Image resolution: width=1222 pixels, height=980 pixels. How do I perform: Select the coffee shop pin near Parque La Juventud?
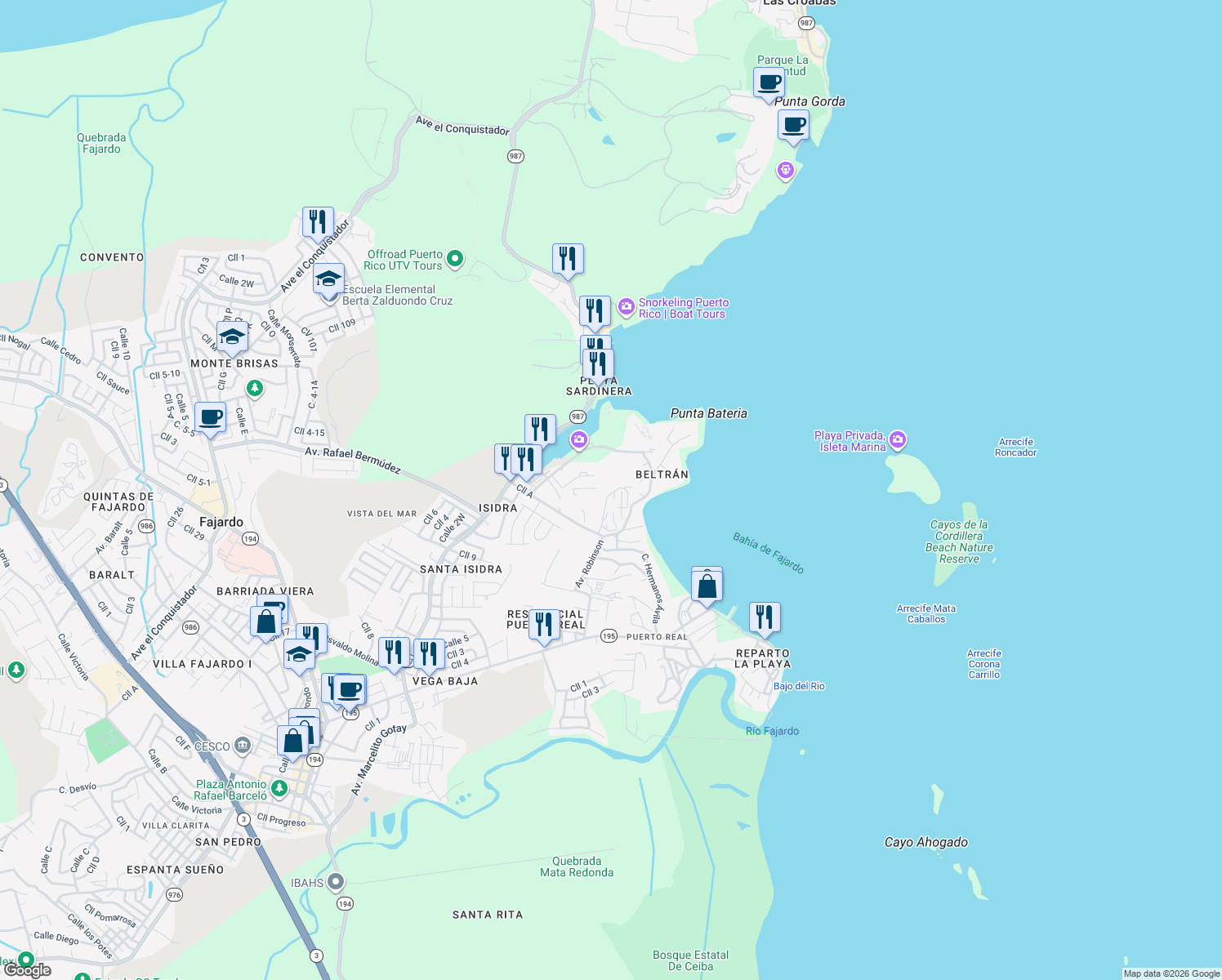click(x=768, y=82)
